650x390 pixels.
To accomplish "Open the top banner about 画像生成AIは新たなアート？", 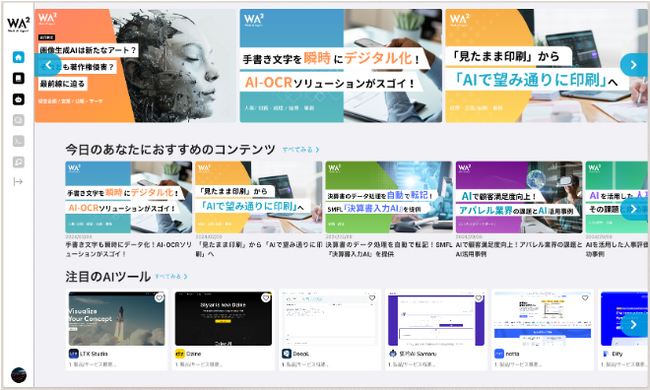I will [135, 65].
